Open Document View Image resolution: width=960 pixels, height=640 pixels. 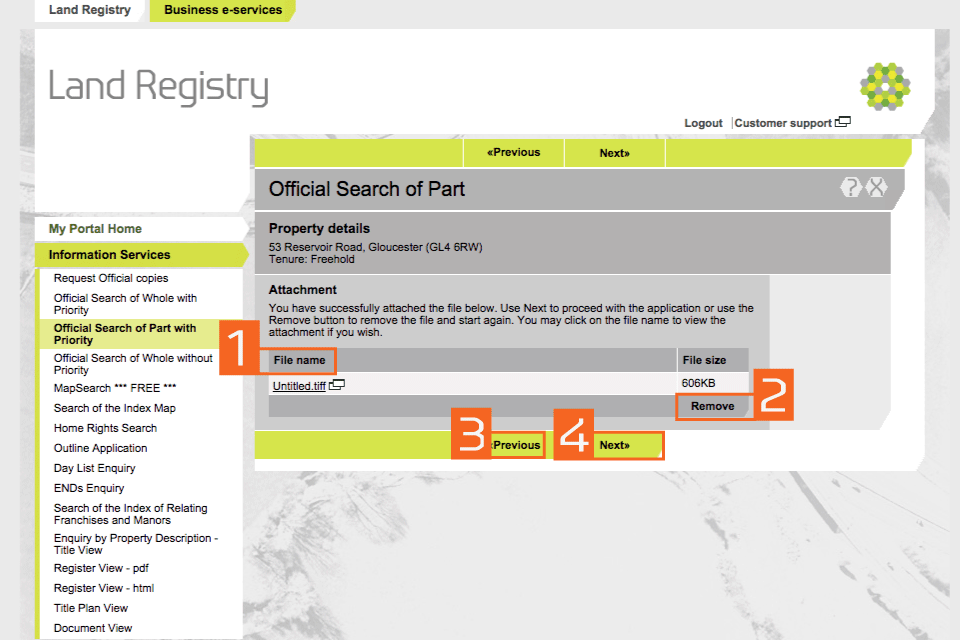tap(92, 628)
